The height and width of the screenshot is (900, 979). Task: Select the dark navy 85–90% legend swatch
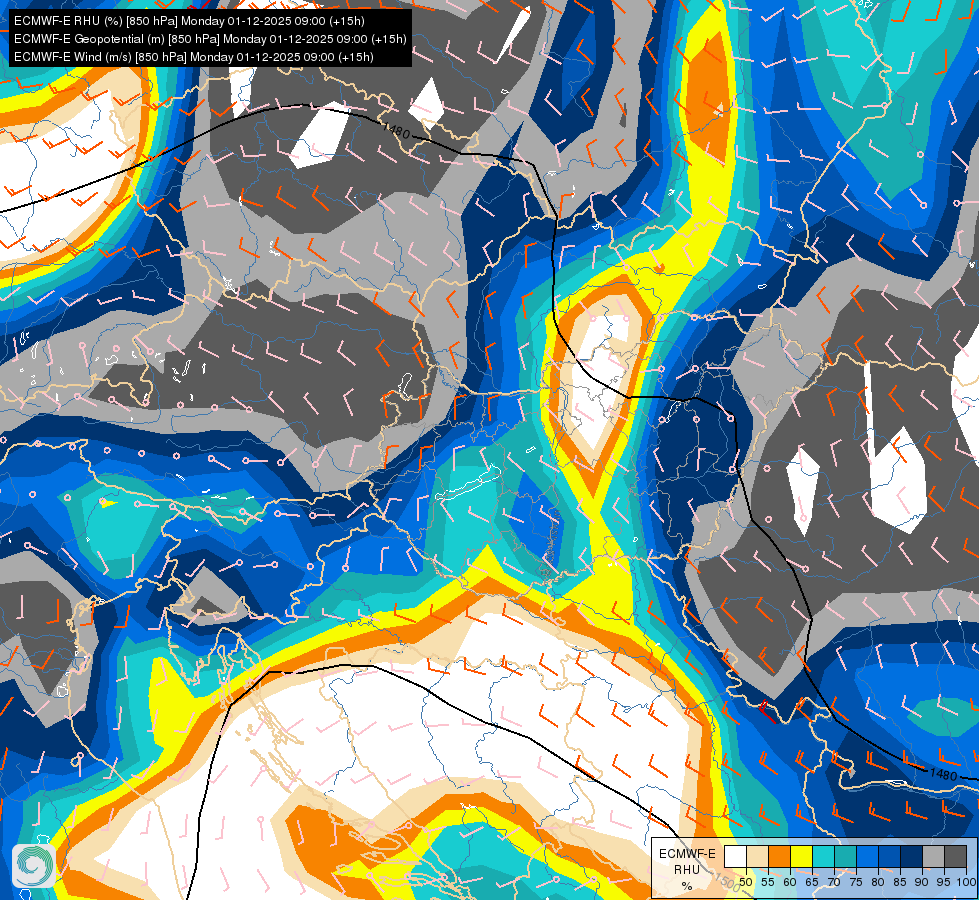(912, 856)
